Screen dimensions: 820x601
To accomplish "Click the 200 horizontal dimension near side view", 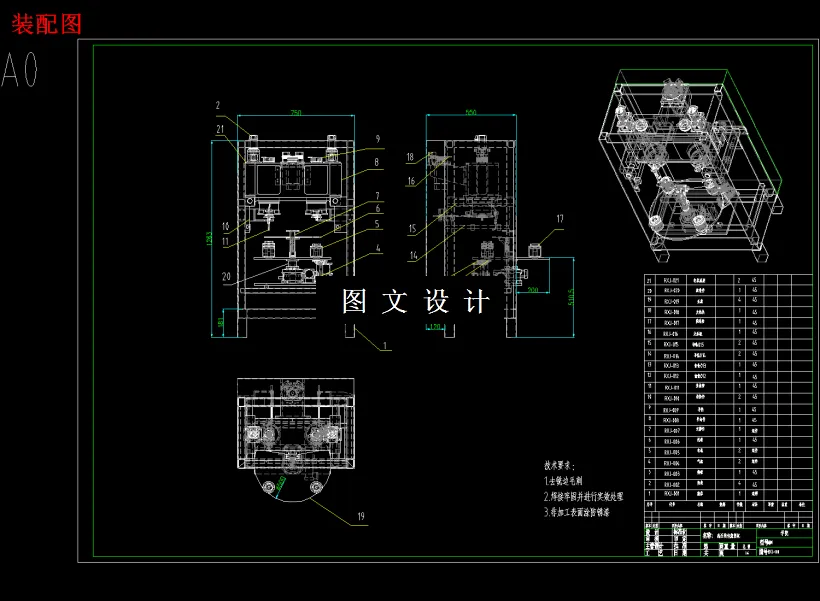I will [532, 289].
